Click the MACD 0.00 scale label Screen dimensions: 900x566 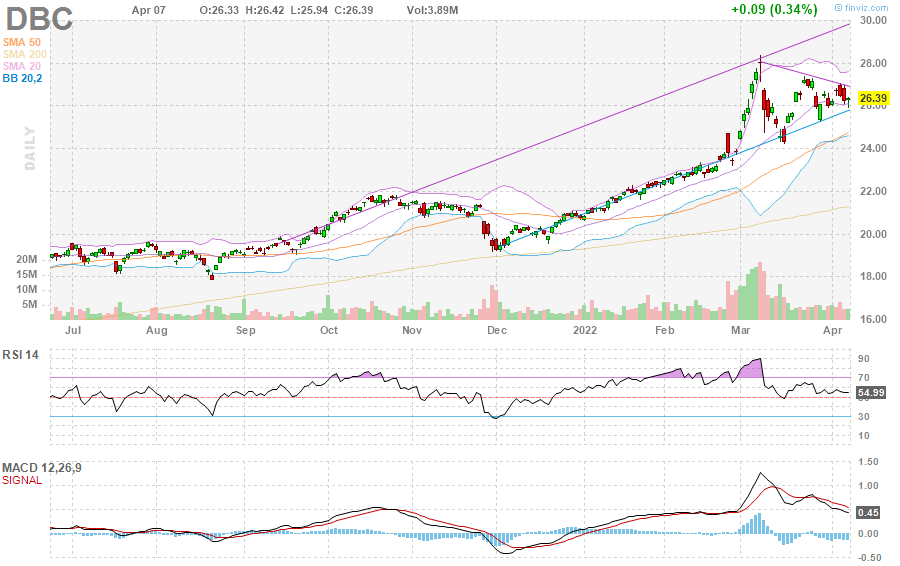coord(868,534)
